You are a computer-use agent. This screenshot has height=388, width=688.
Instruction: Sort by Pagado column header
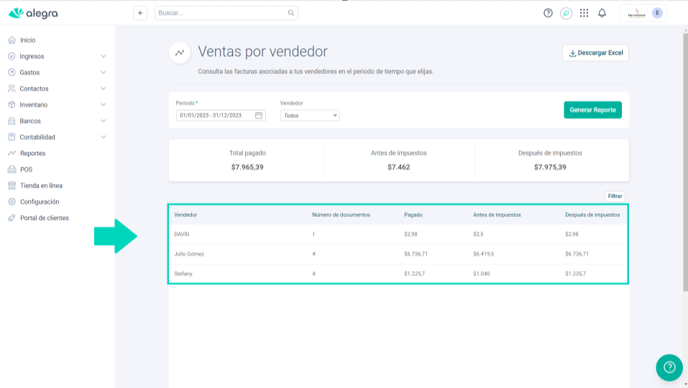pos(413,215)
